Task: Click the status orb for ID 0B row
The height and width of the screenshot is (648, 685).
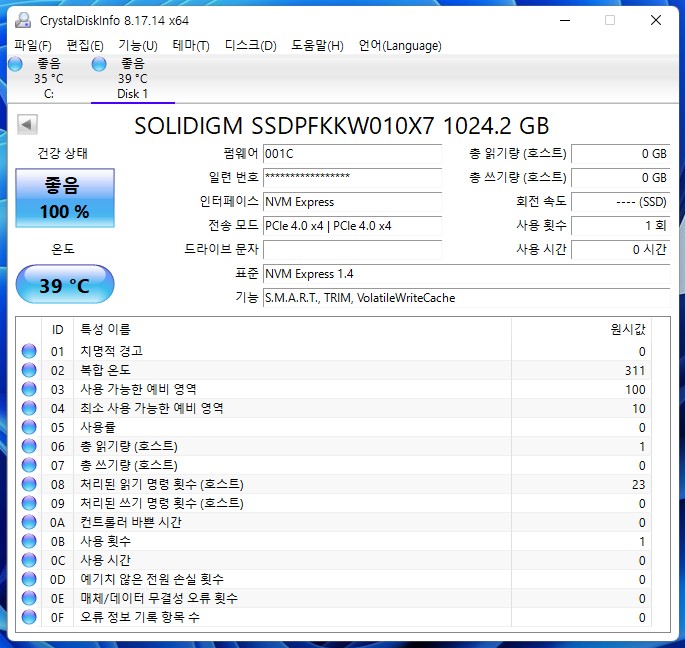Action: [x=29, y=541]
